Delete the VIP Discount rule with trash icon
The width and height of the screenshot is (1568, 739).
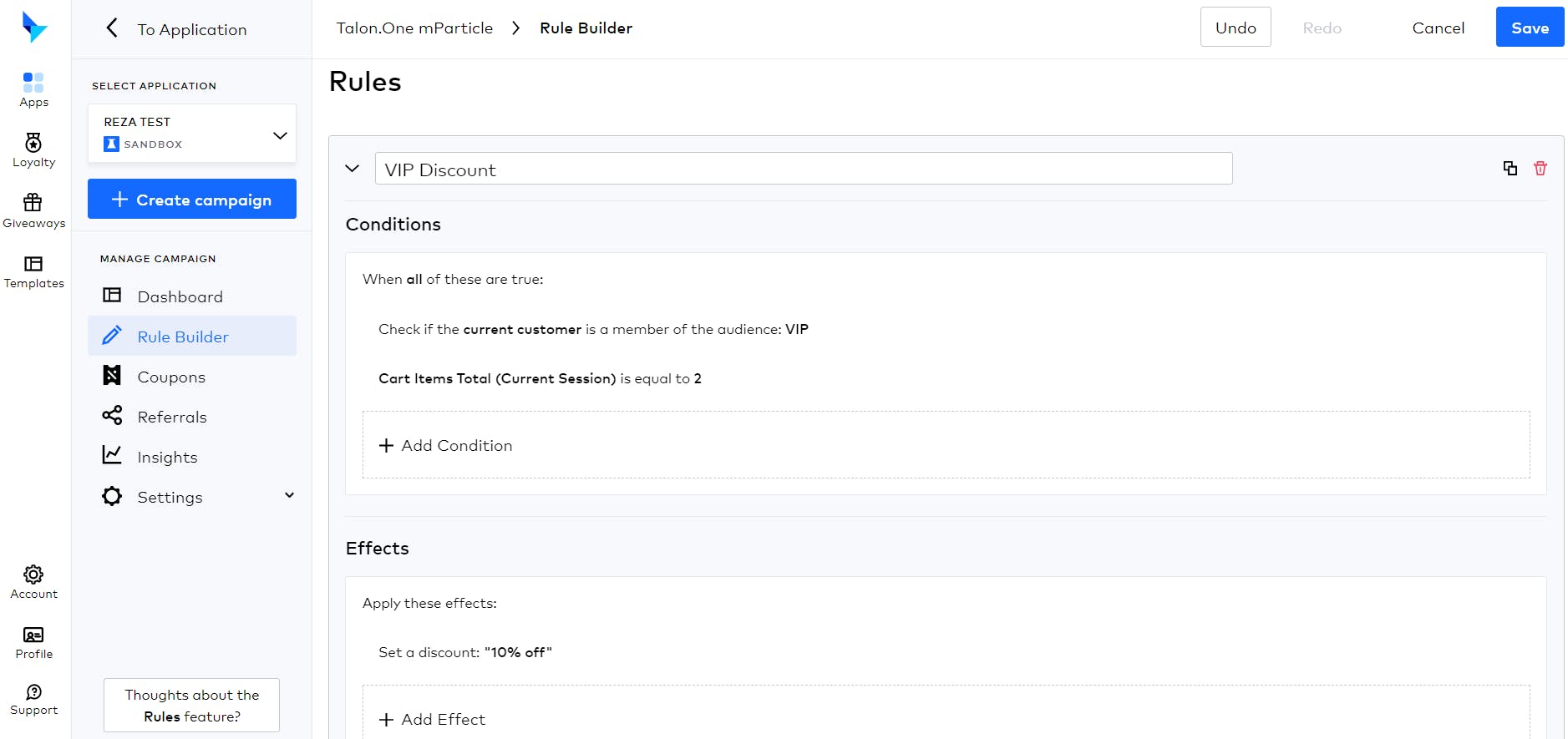1540,168
